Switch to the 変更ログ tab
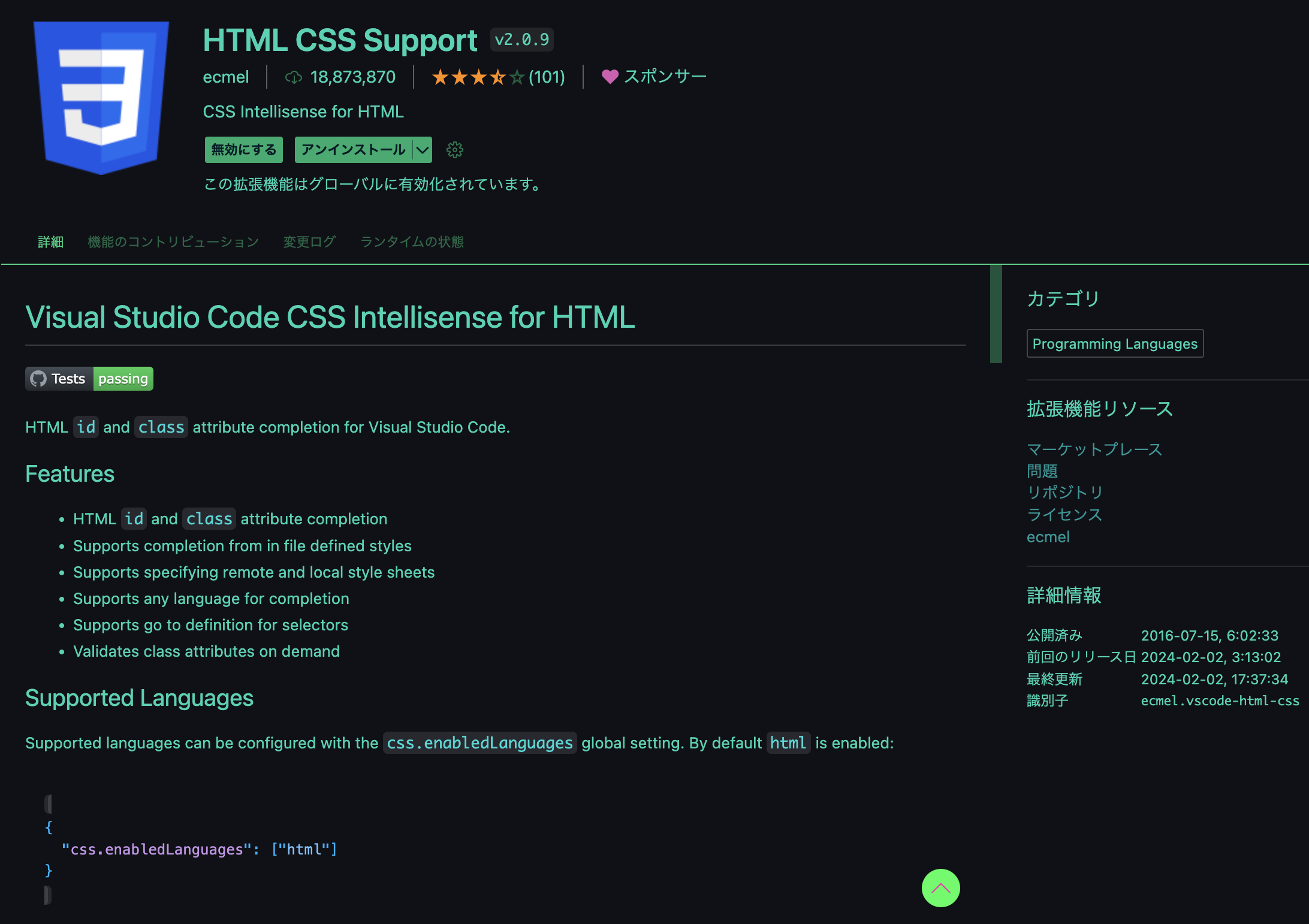The height and width of the screenshot is (924, 1309). pos(309,241)
